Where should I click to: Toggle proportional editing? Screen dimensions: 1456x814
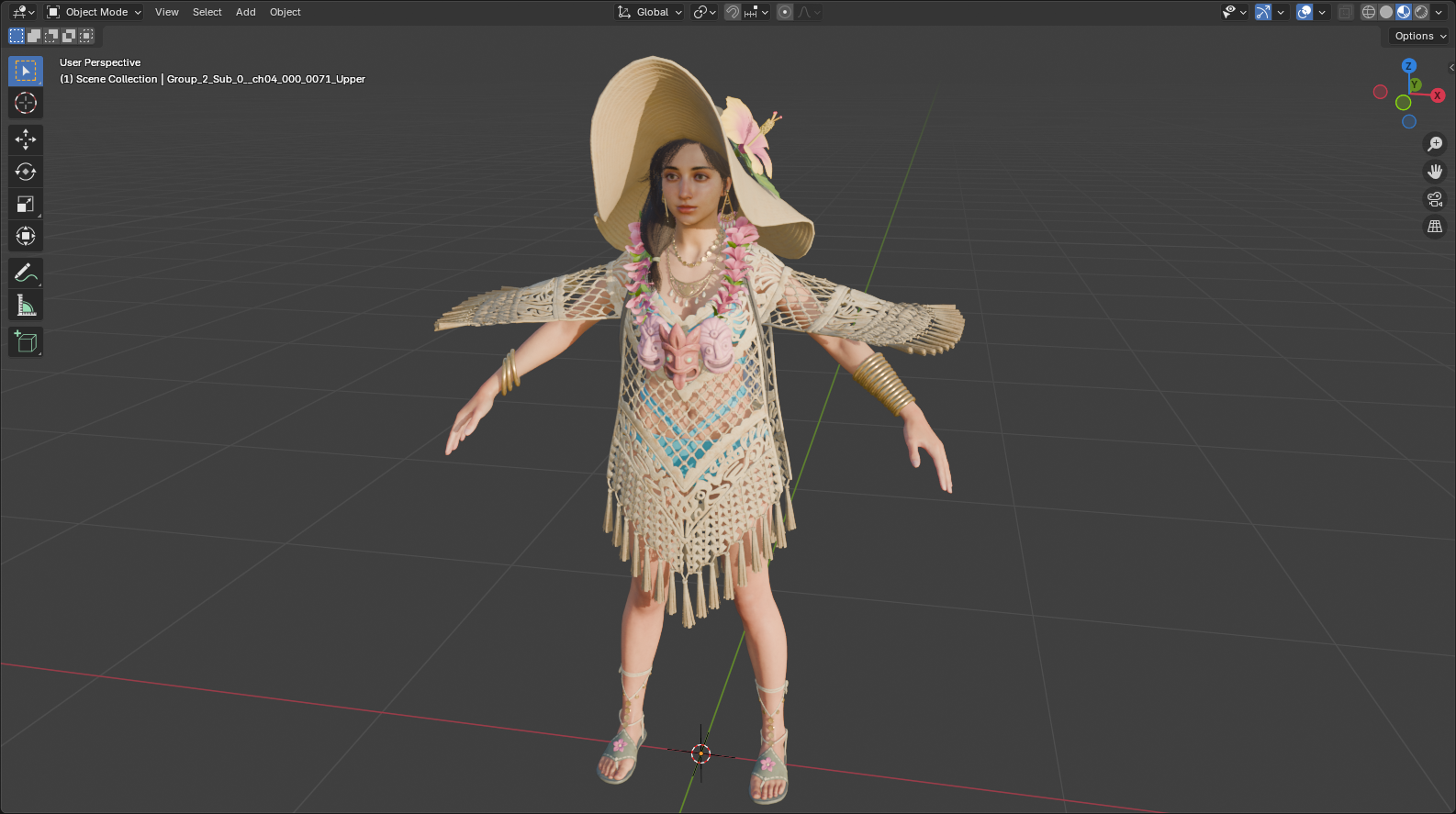point(785,12)
